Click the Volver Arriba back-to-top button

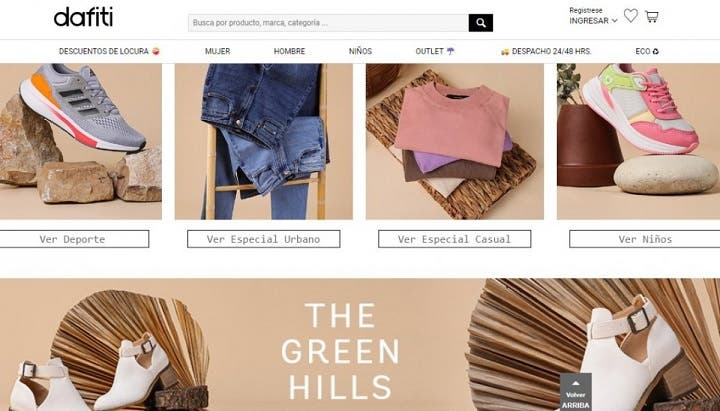pyautogui.click(x=575, y=392)
